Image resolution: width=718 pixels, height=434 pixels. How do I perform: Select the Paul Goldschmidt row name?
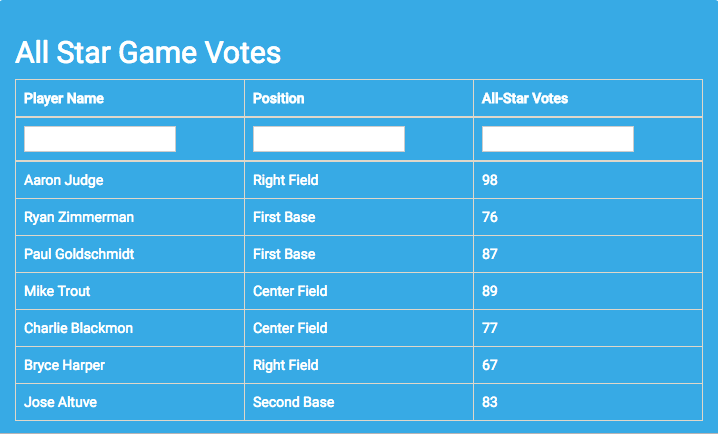tap(130, 254)
